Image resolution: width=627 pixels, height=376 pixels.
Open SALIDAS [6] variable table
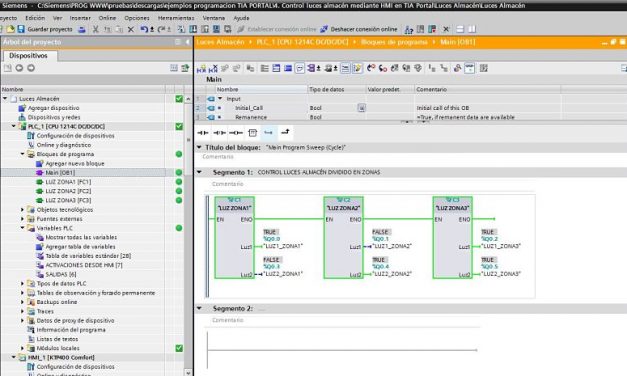pos(61,274)
